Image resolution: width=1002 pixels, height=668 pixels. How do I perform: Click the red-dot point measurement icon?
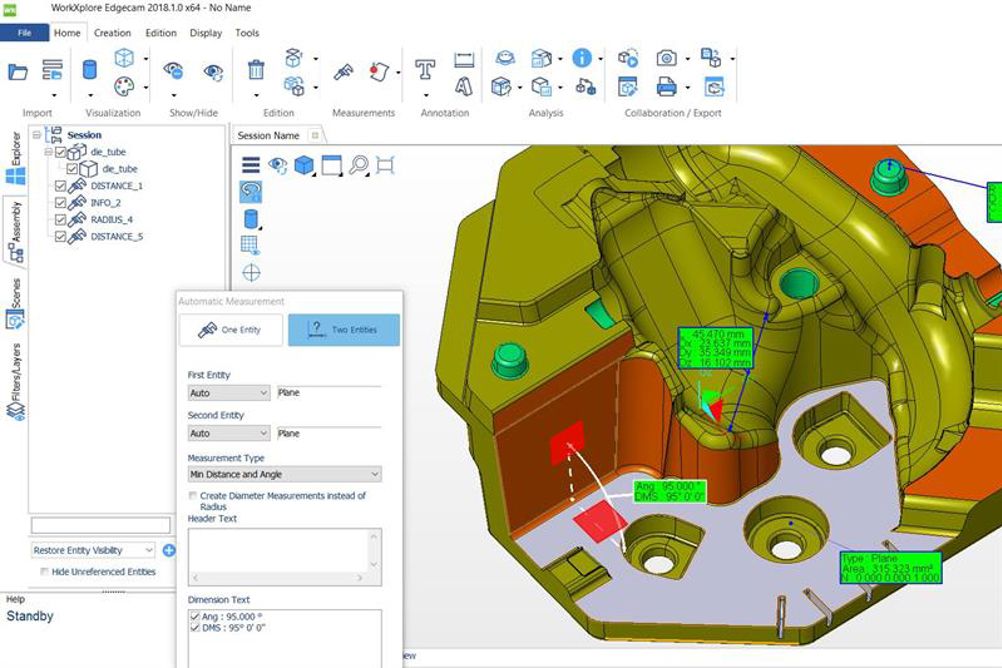click(379, 71)
